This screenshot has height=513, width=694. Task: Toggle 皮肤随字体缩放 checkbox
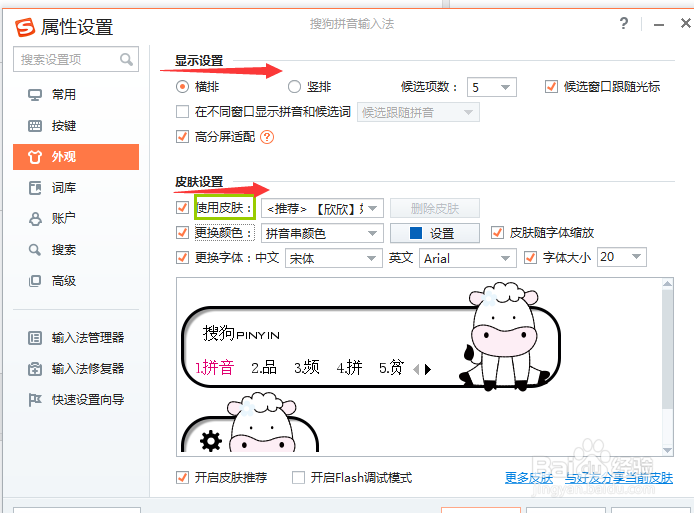(x=497, y=232)
